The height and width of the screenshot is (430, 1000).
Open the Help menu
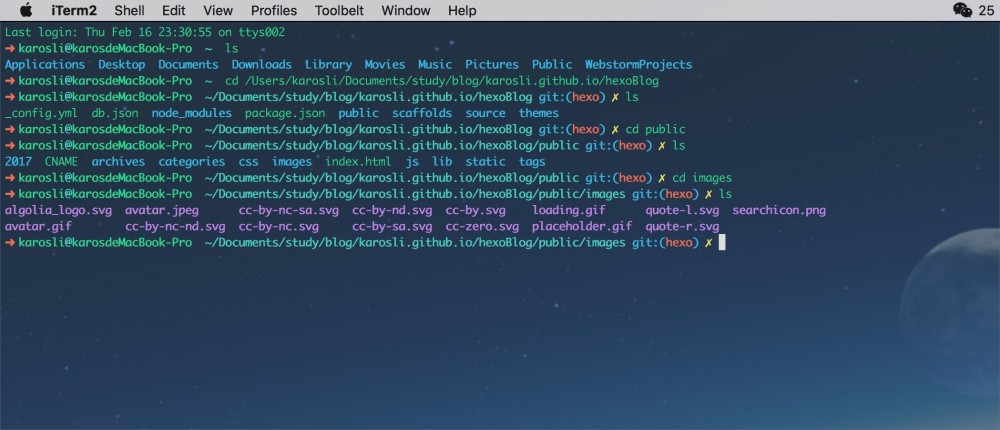462,11
